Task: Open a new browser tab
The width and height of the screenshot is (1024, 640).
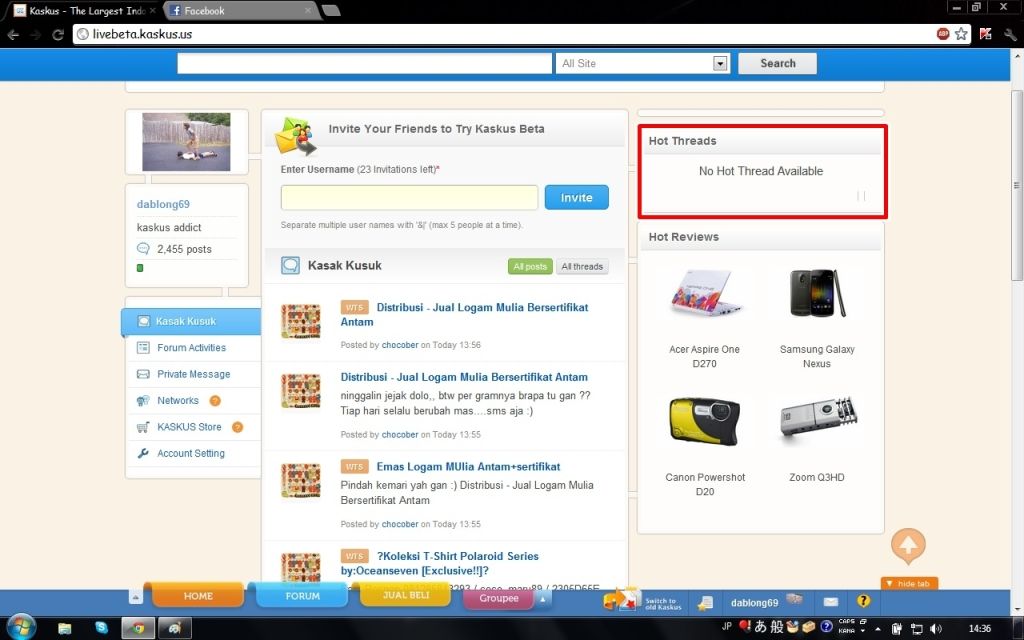Action: point(331,10)
